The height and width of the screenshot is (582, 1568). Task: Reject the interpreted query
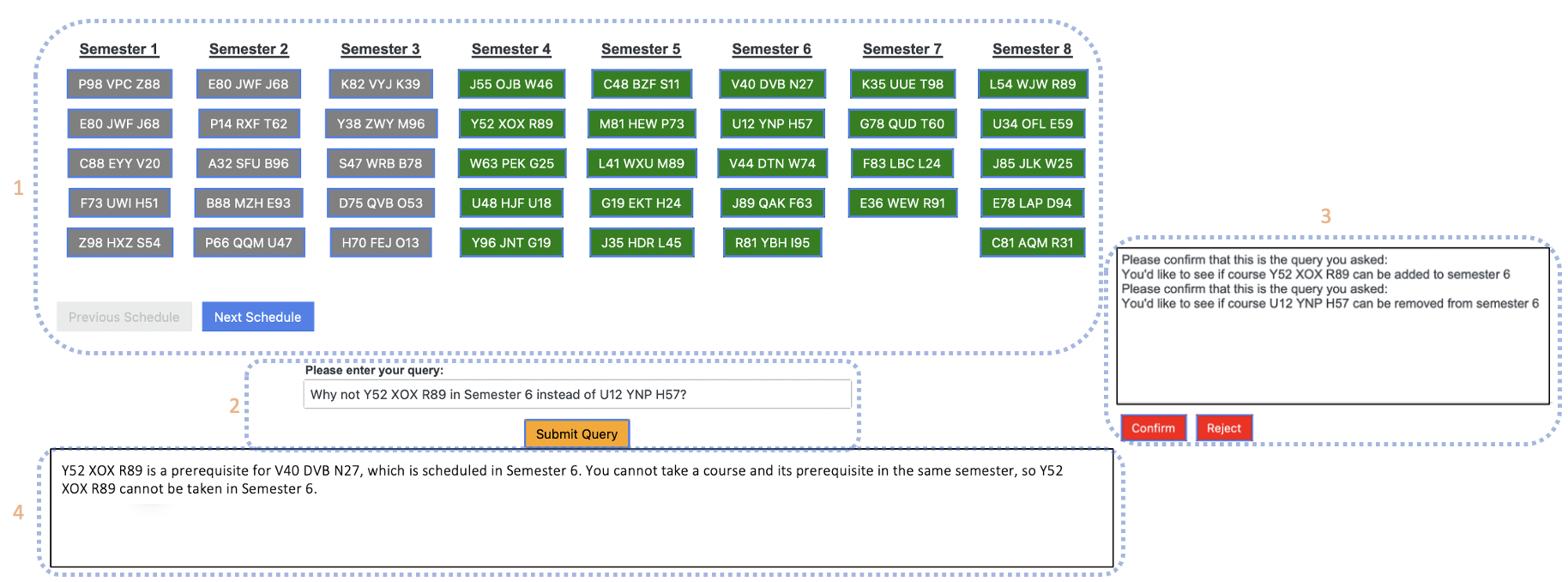pyautogui.click(x=1224, y=427)
